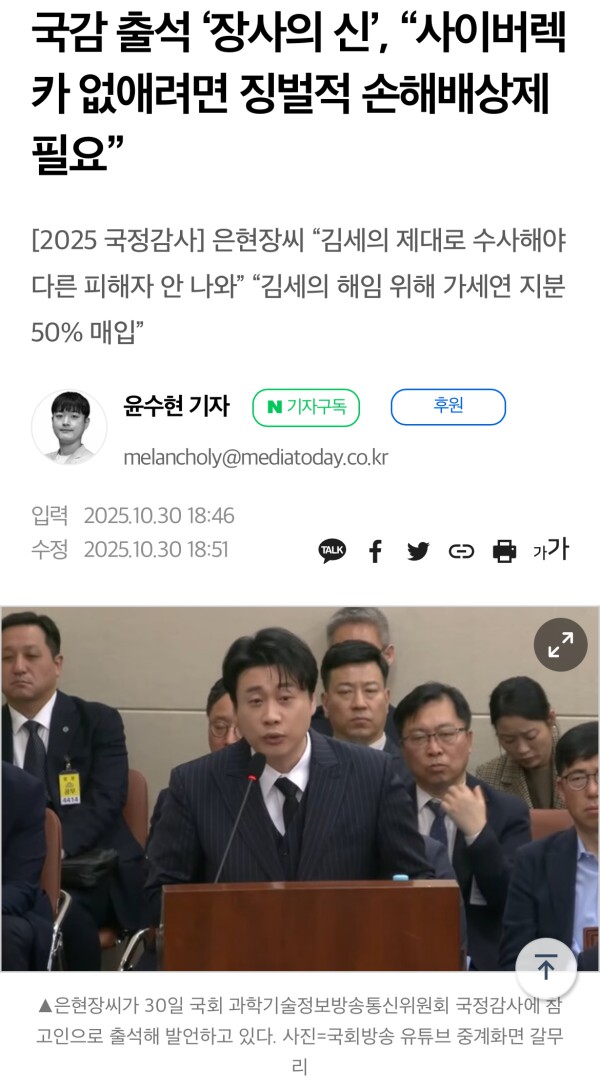Image resolution: width=600 pixels, height=1088 pixels.
Task: Click the melancholy@mediatoday.co.kr email address
Action: [255, 457]
